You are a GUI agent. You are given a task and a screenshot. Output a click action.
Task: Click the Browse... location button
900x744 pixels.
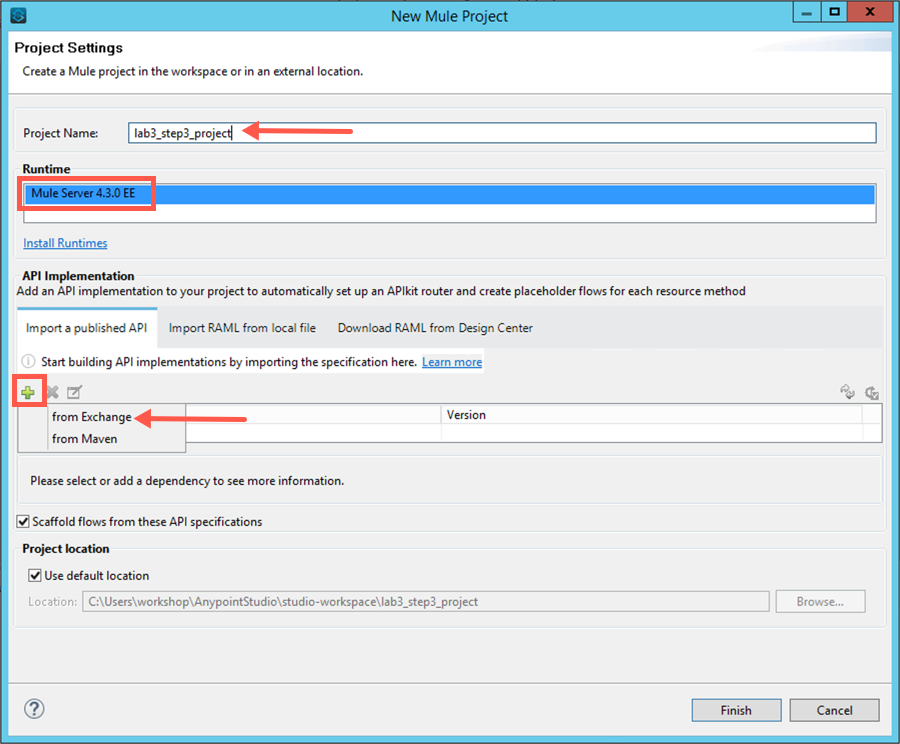point(820,602)
